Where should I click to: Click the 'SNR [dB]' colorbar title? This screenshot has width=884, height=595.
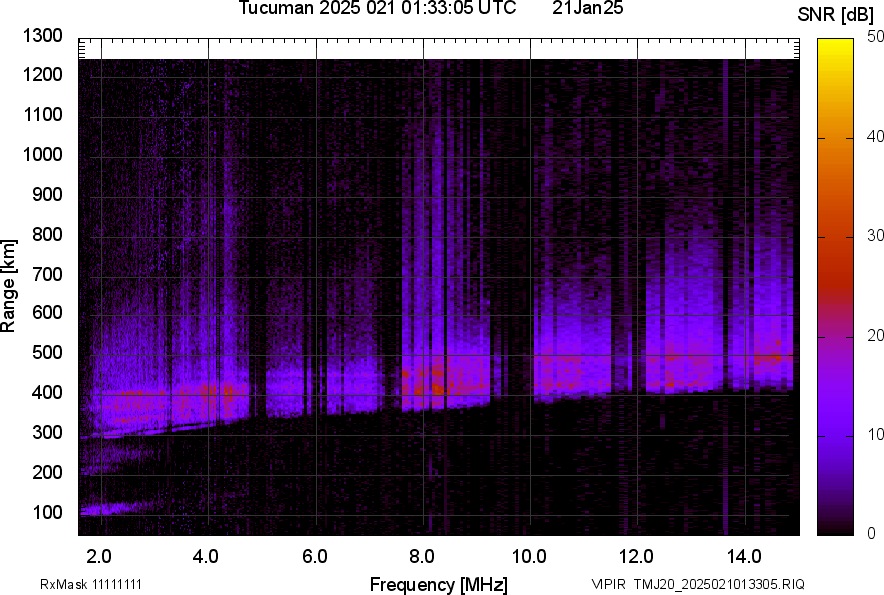(835, 15)
